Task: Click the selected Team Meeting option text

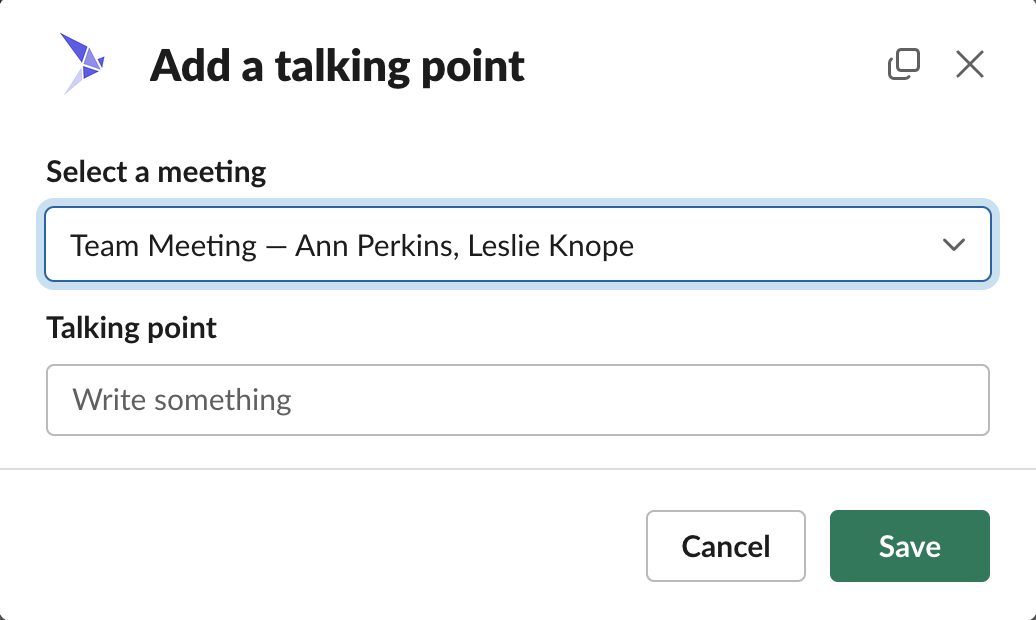Action: point(352,245)
